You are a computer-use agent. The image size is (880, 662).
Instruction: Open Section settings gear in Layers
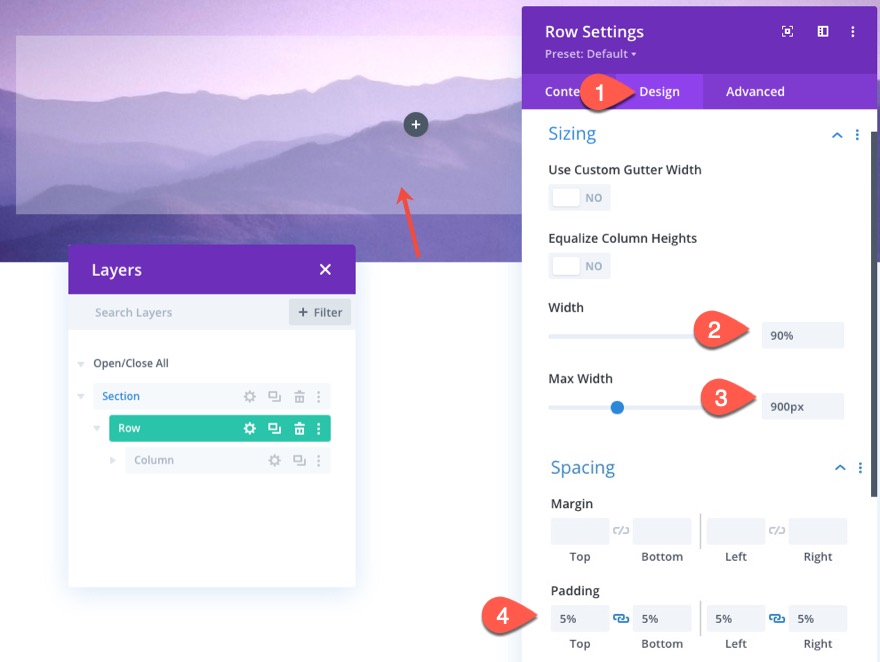pos(250,397)
